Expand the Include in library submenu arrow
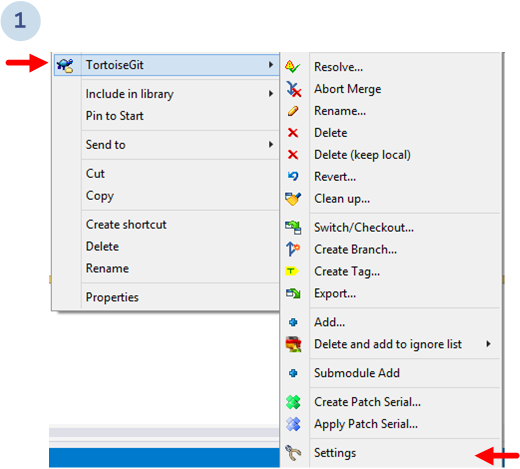 click(271, 94)
